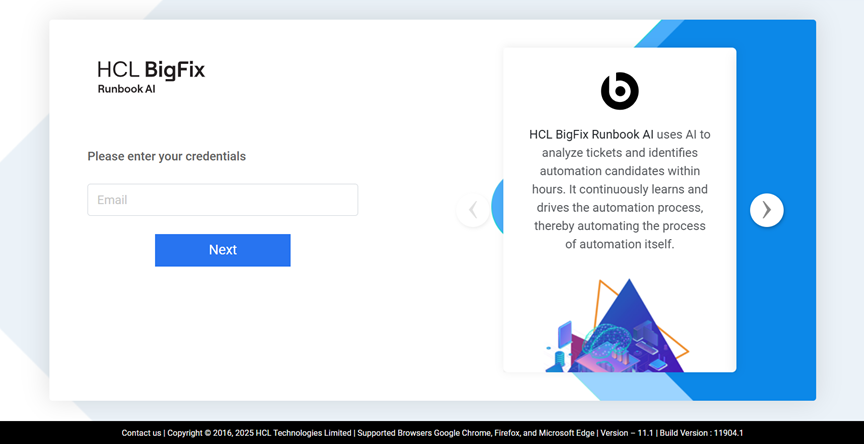
Task: Click the HCL BigFix Runbook AI logo
Action: tap(151, 77)
